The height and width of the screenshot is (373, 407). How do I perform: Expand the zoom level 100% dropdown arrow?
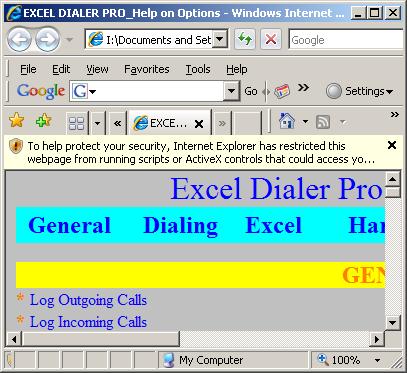pyautogui.click(x=377, y=360)
